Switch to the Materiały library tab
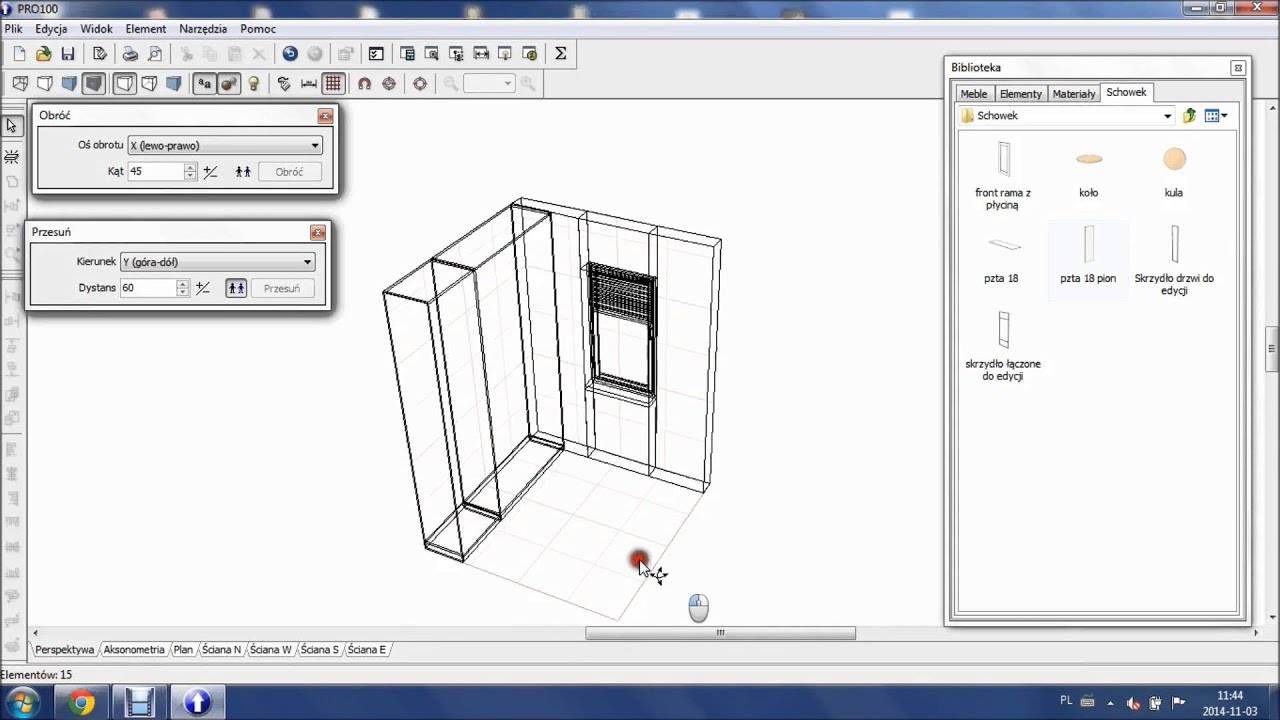Viewport: 1280px width, 720px height. [1074, 94]
